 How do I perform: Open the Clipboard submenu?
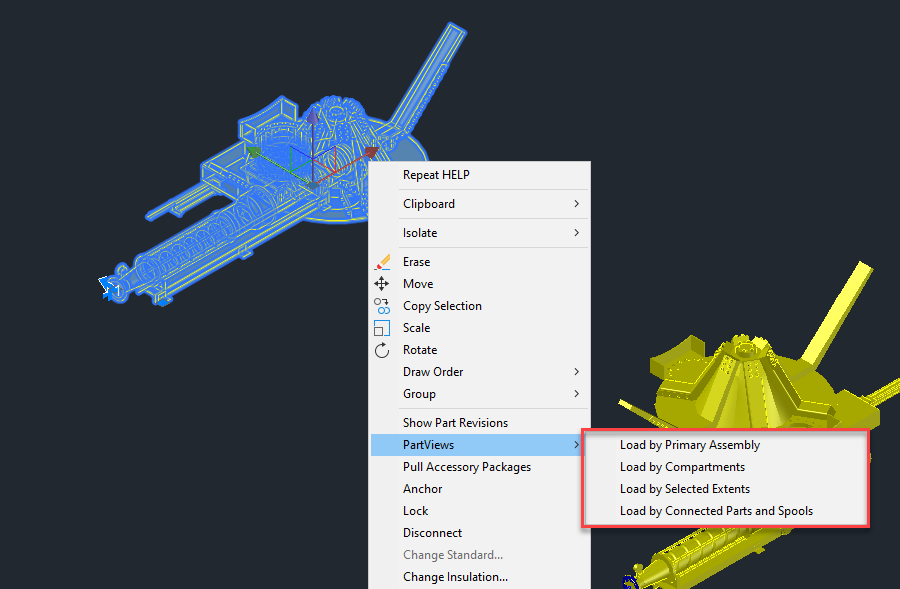tap(480, 204)
